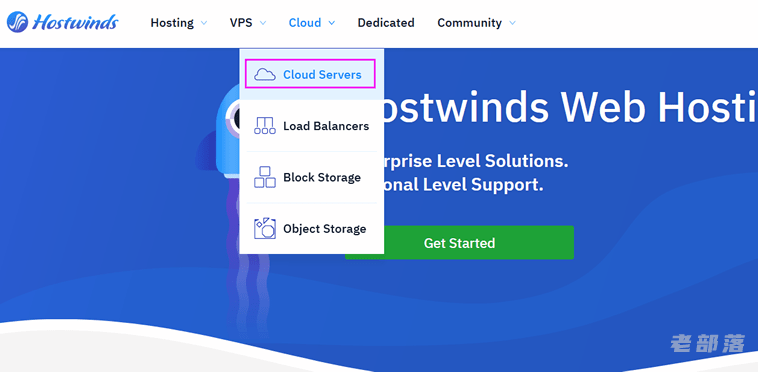Choose Object Storage from the dropdown
Viewport: 758px width, 372px height.
312,229
